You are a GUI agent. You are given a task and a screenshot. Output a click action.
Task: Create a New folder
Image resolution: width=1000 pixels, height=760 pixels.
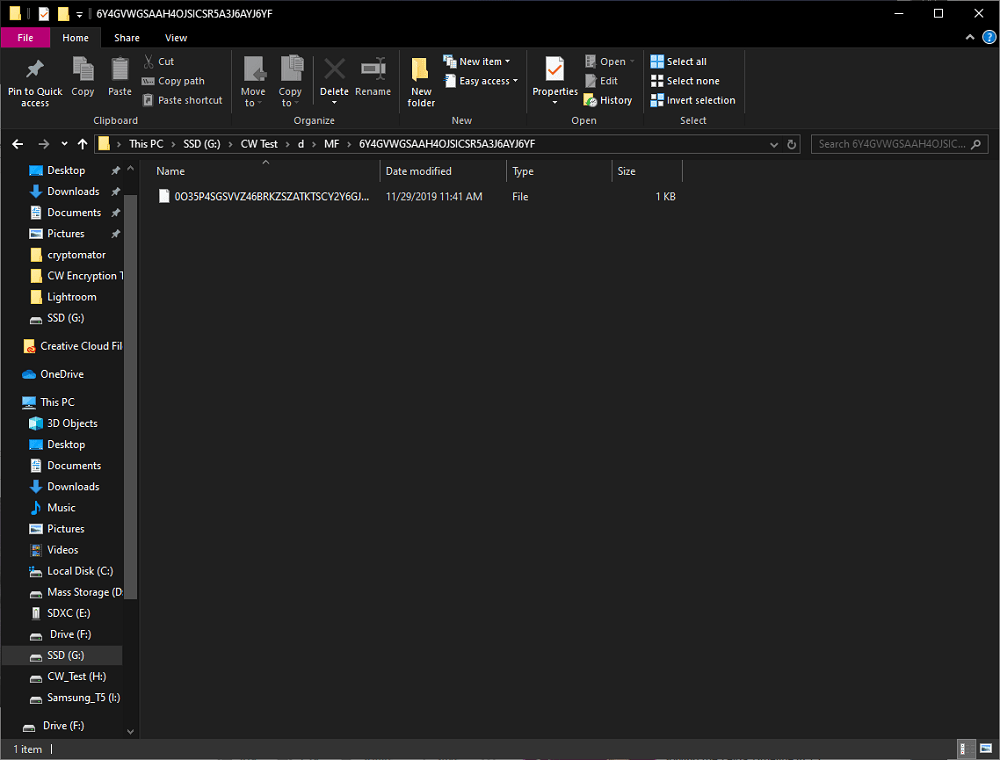[421, 81]
